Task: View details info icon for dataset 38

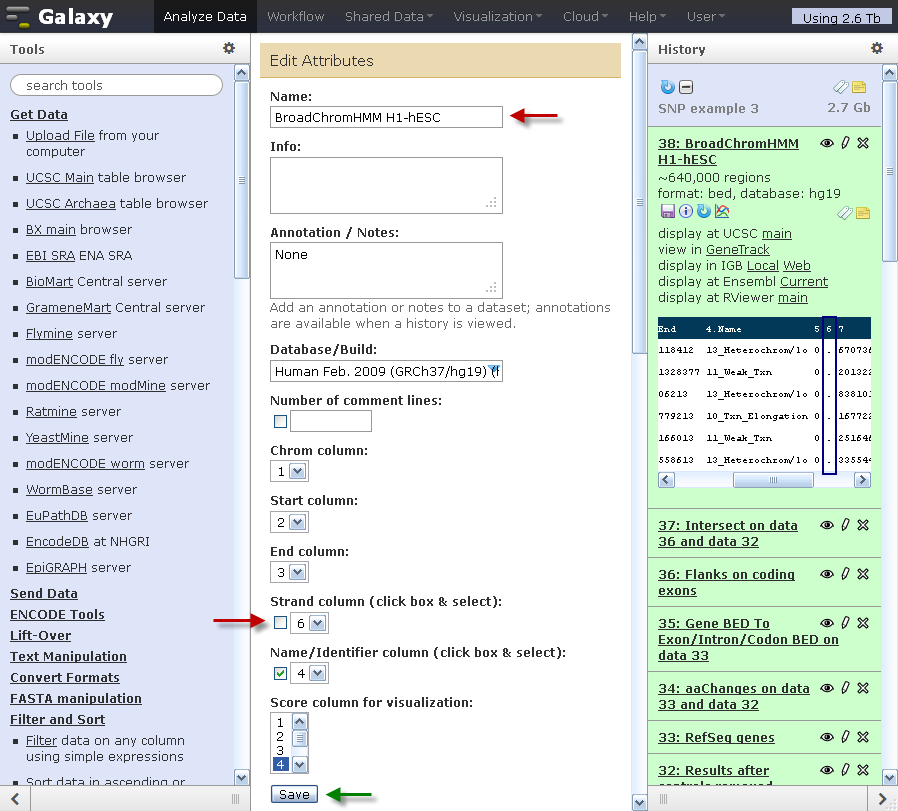Action: pos(686,211)
